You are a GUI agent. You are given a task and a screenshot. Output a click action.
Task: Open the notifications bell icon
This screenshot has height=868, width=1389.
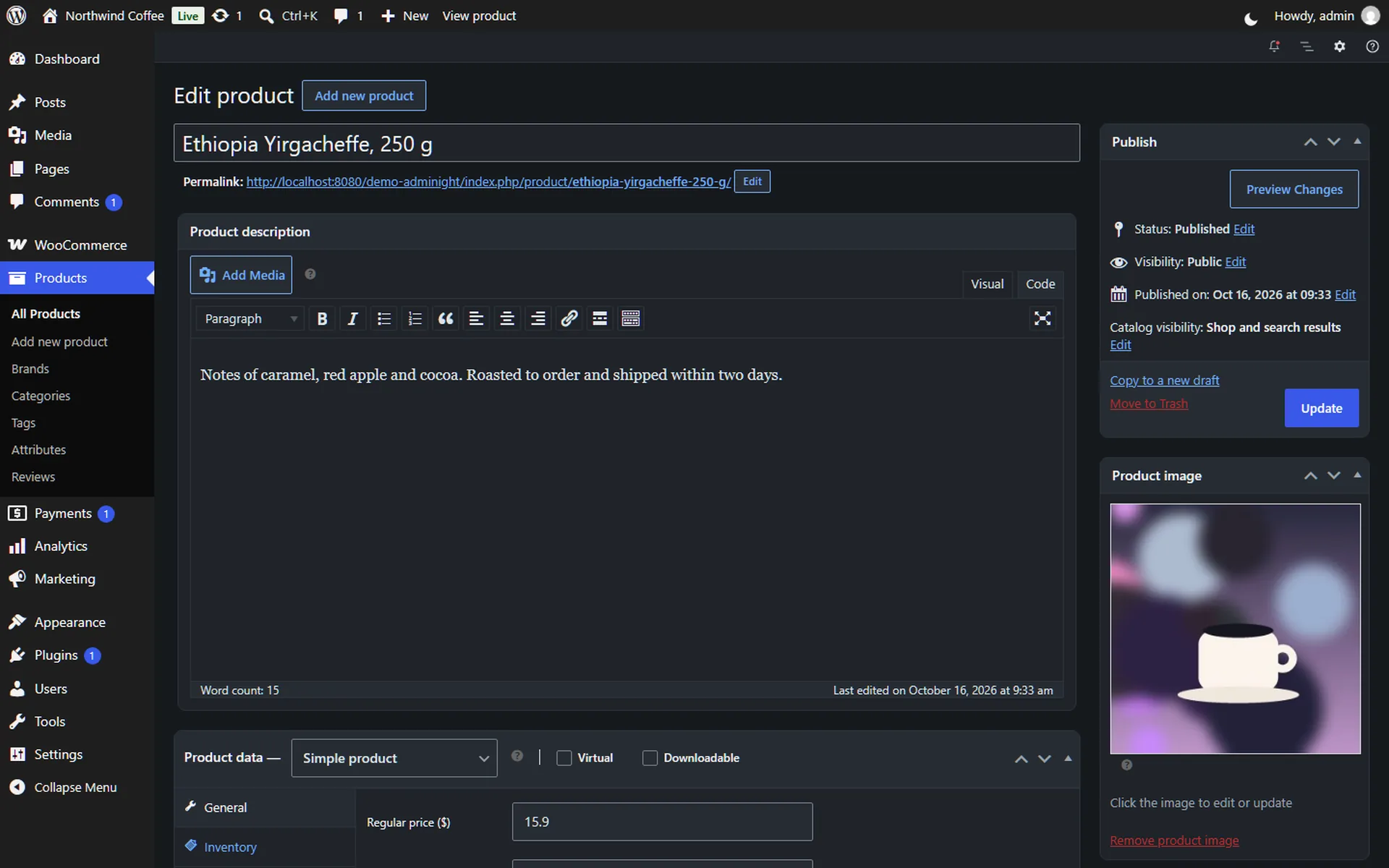pos(1275,46)
